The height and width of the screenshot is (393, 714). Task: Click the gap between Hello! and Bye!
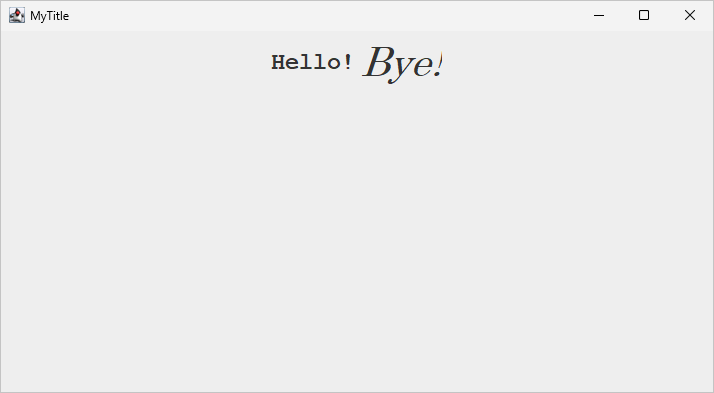click(x=357, y=63)
